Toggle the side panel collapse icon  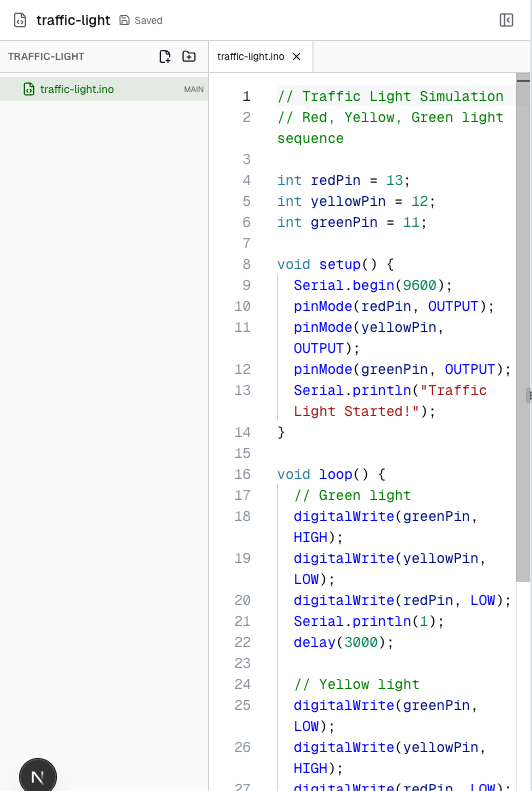click(506, 20)
